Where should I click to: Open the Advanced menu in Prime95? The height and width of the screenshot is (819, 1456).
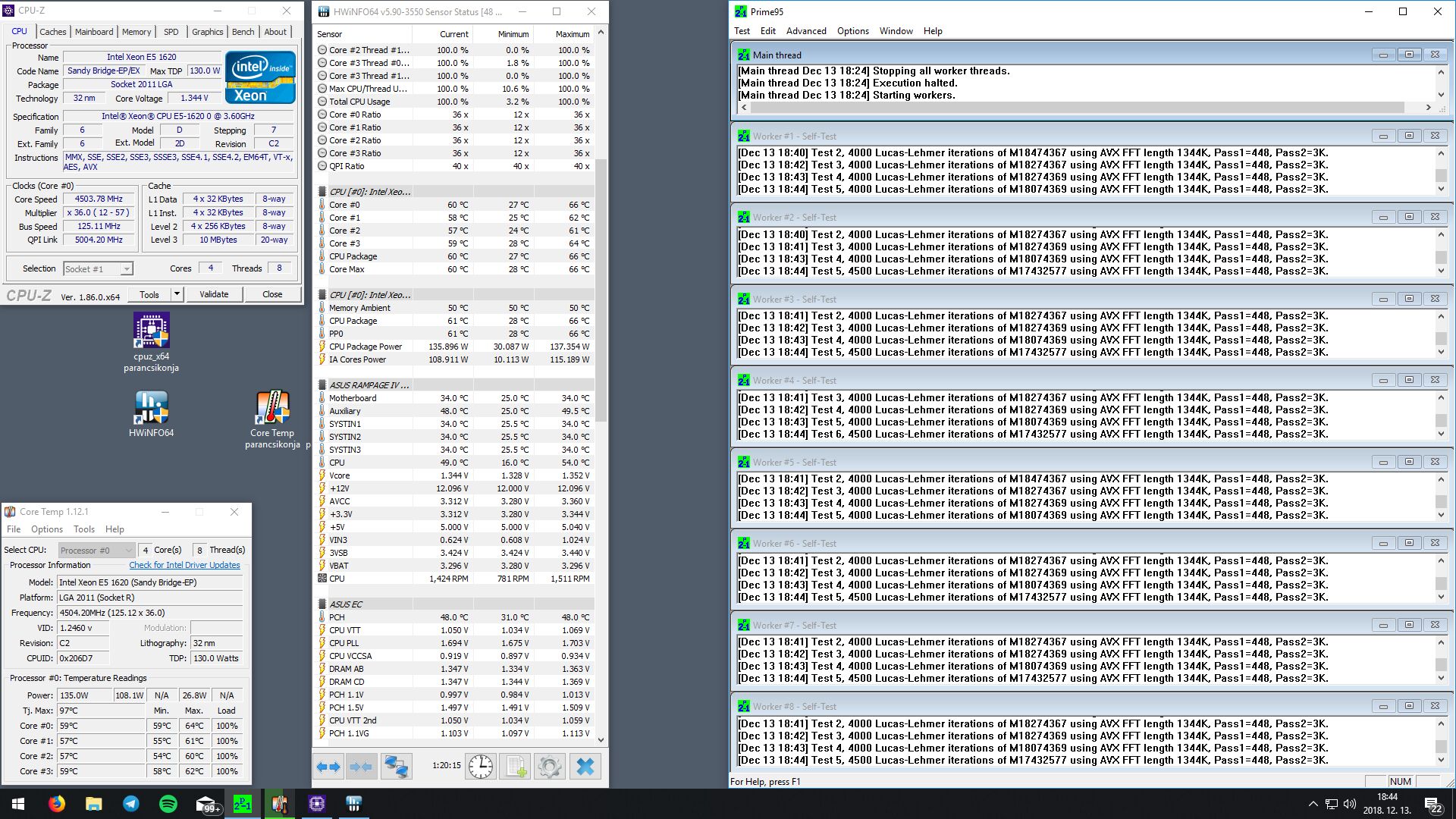(x=806, y=31)
